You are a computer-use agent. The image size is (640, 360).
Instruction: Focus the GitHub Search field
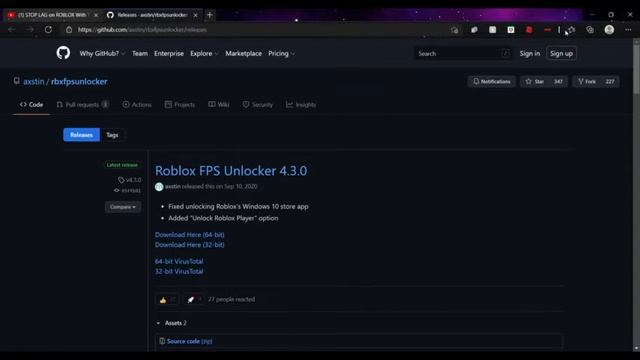click(463, 53)
